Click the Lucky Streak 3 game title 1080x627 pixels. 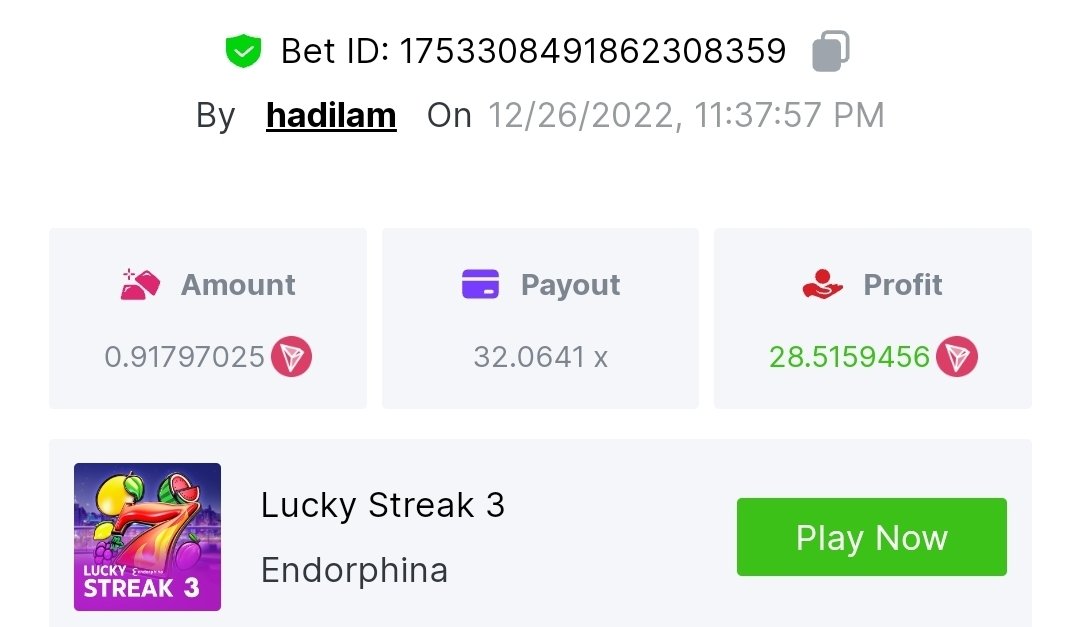(383, 505)
